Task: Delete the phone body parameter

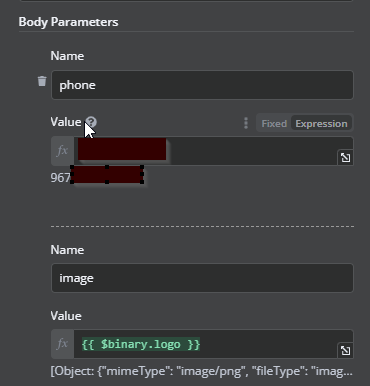Action: (x=42, y=81)
